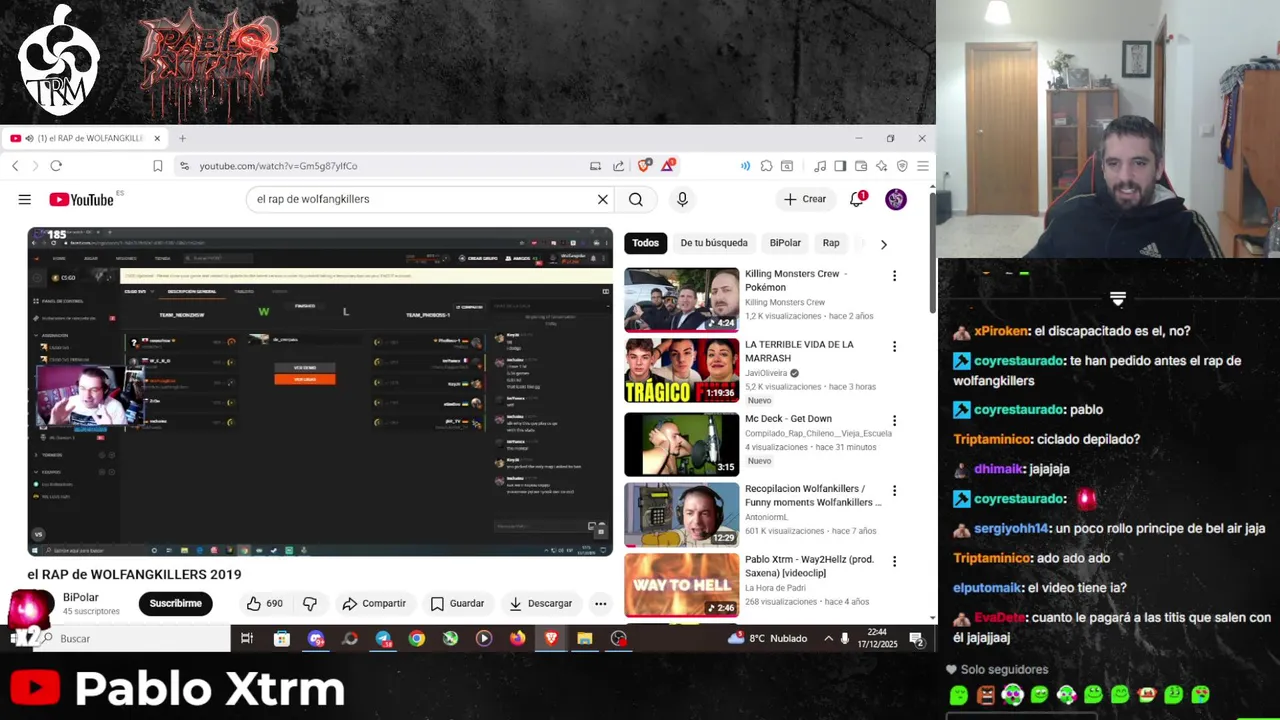1280x720 pixels.
Task: Subscribe with the Suscribirme button
Action: (175, 603)
